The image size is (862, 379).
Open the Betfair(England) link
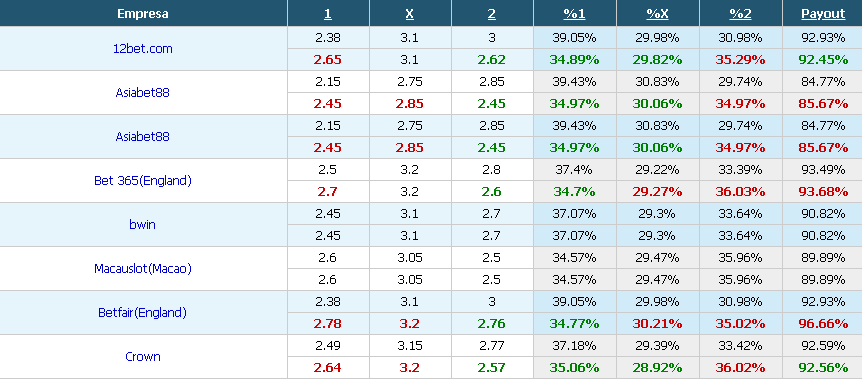143,312
